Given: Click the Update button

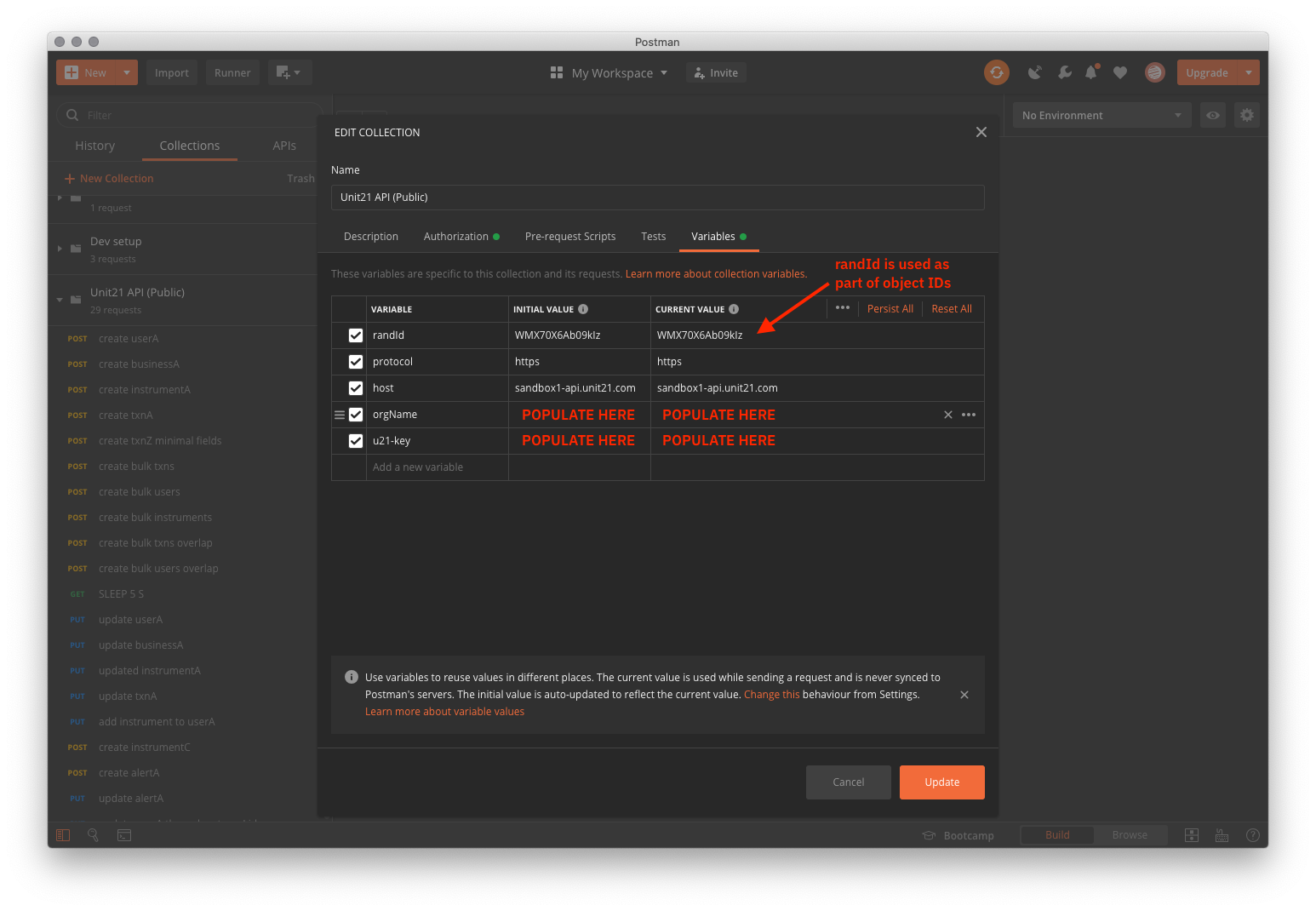Looking at the screenshot, I should click(941, 782).
